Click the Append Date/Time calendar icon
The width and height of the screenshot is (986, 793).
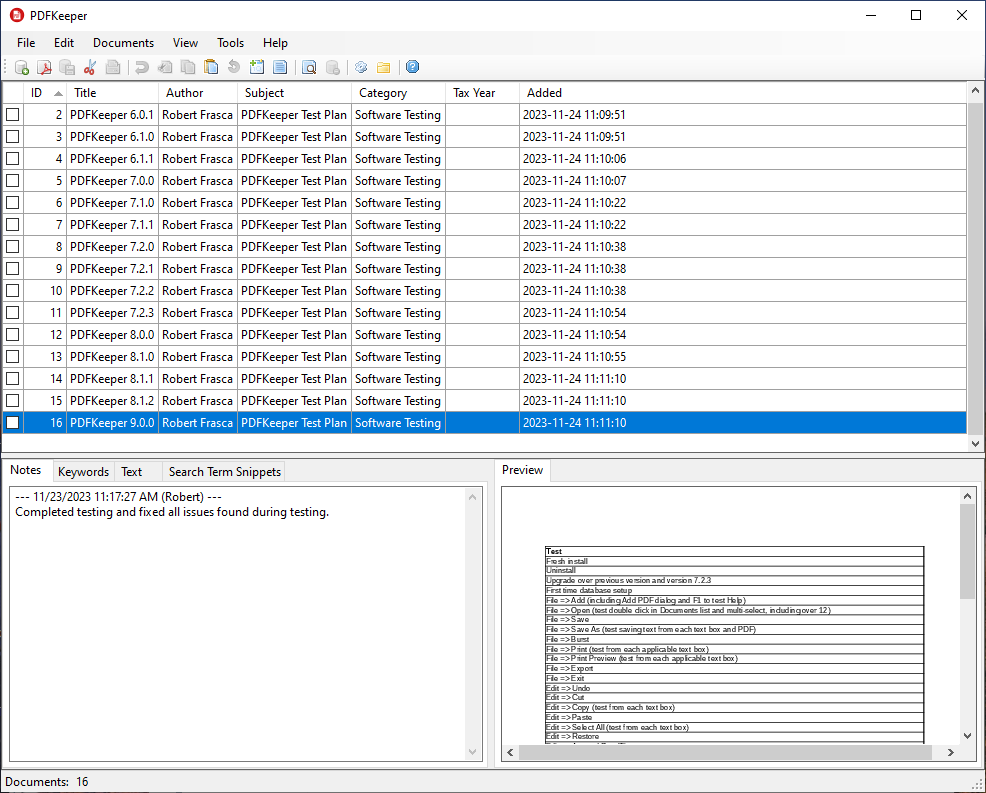257,67
